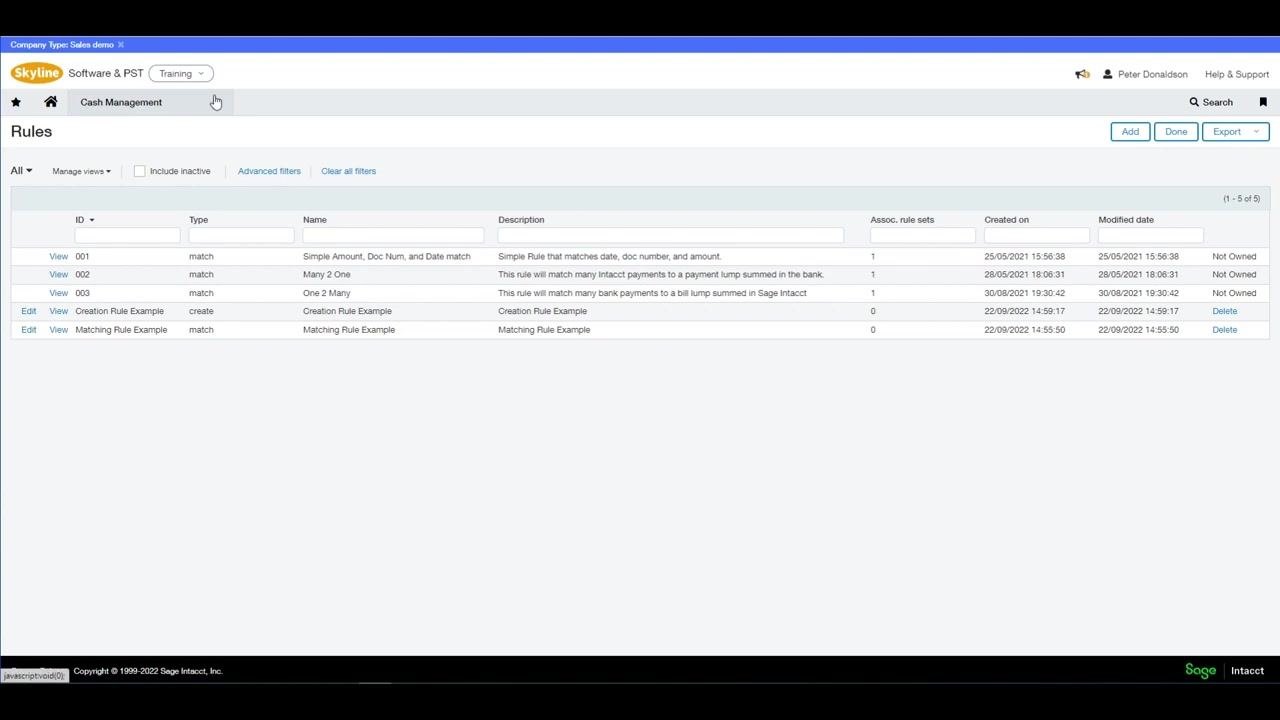
Task: Click the Description column header
Action: [x=521, y=220]
